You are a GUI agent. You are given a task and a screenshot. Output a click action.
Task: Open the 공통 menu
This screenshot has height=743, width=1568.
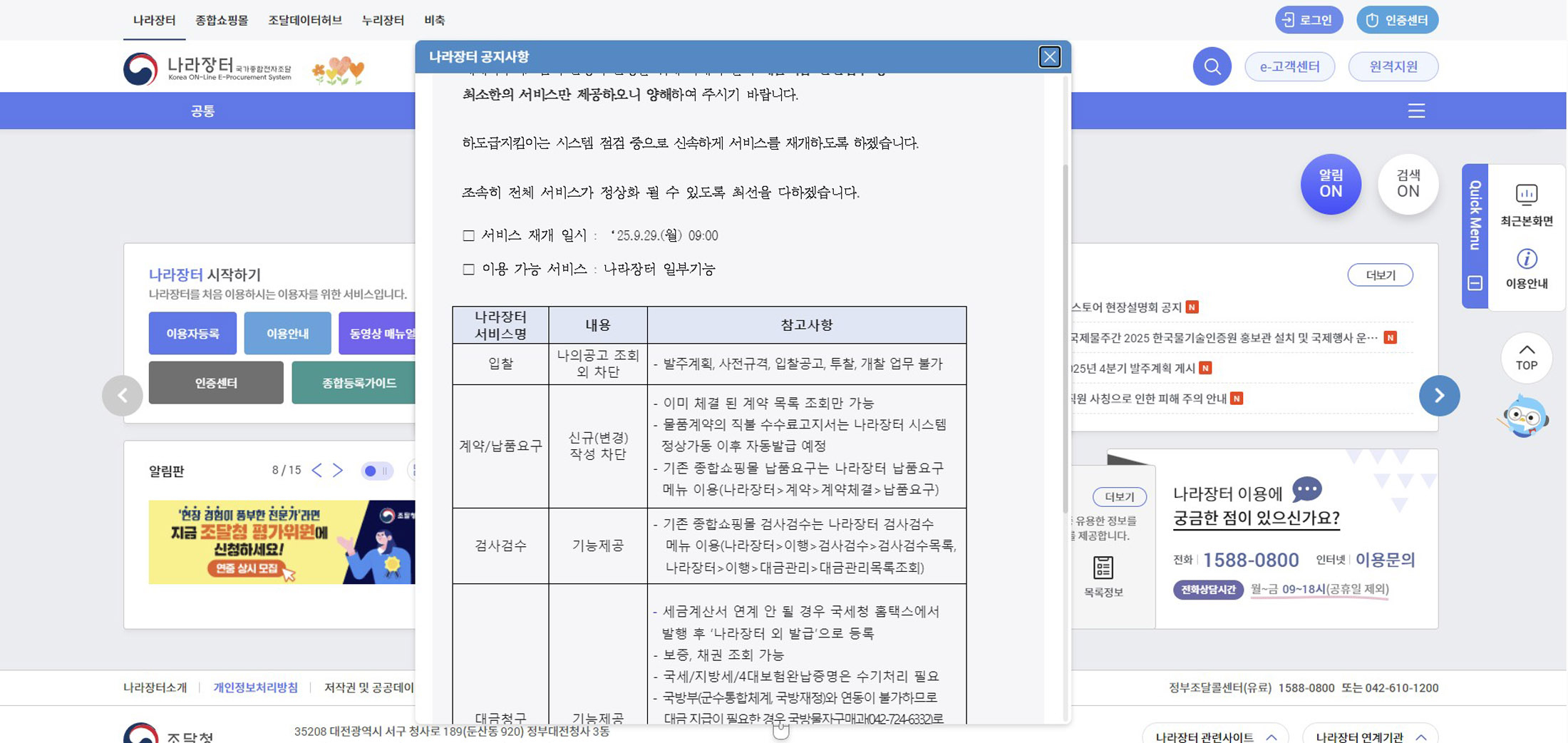tap(202, 111)
